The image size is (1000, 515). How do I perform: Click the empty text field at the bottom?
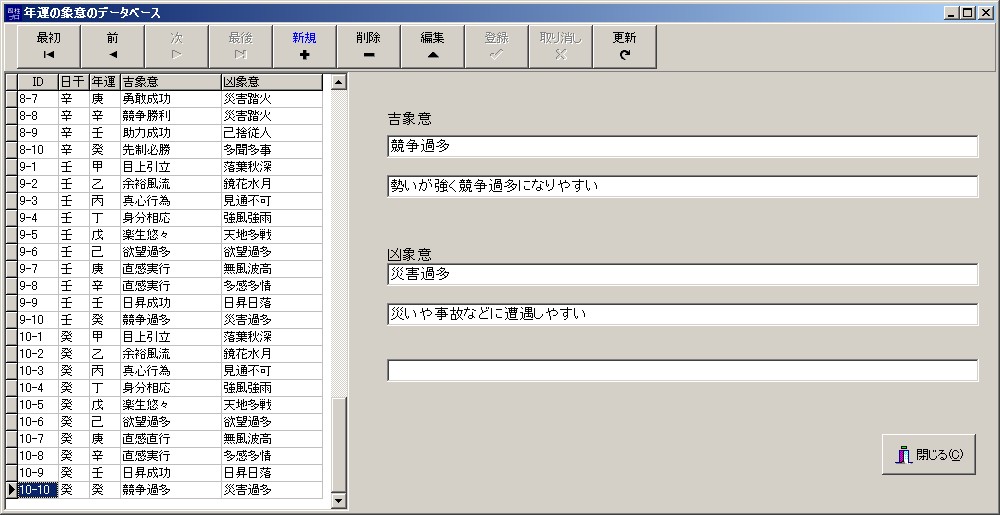[x=682, y=370]
